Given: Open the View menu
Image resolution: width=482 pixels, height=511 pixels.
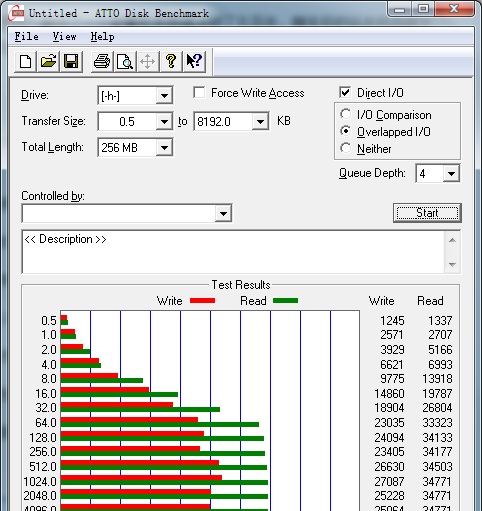Looking at the screenshot, I should (x=64, y=36).
